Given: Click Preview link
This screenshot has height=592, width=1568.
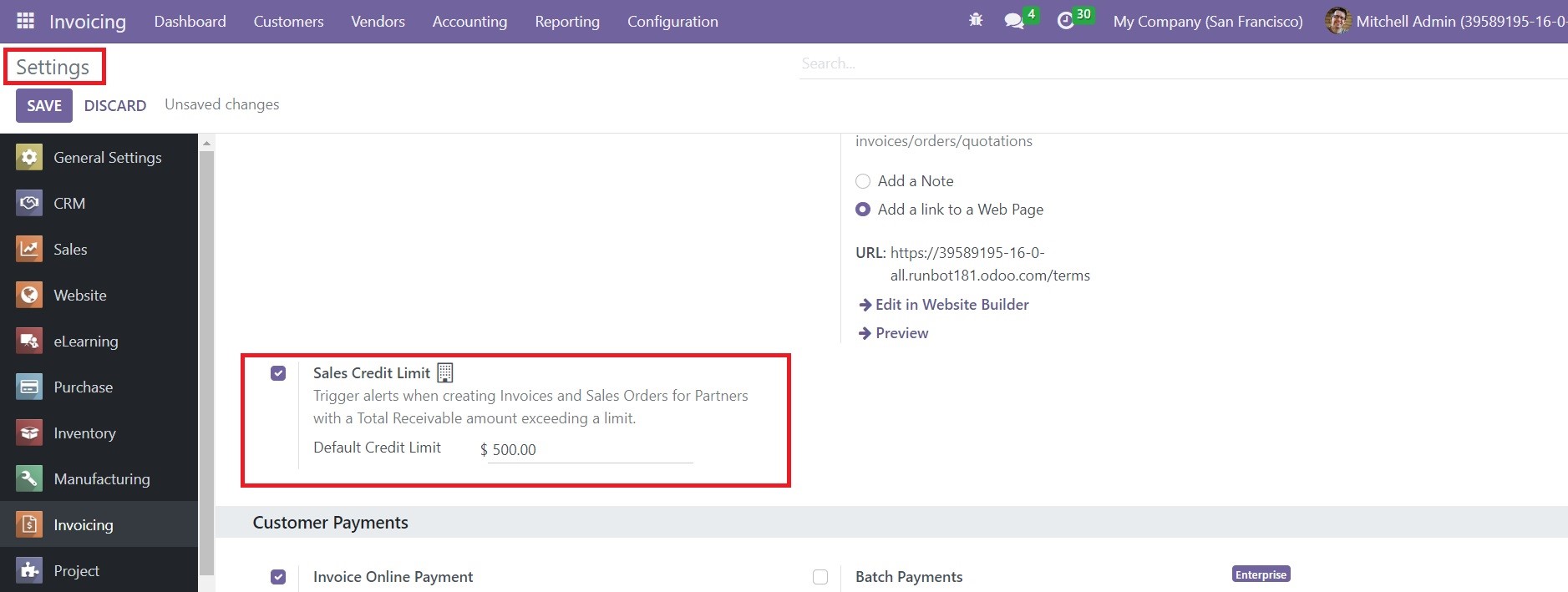Looking at the screenshot, I should point(902,333).
